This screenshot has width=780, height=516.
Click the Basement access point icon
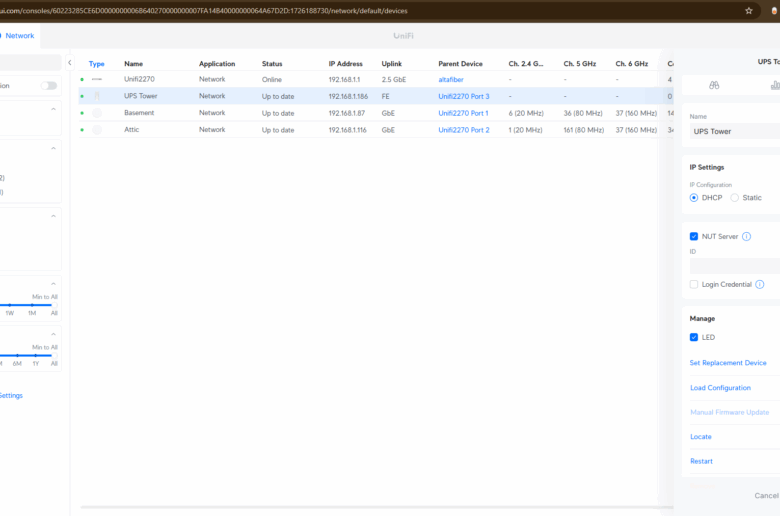click(x=97, y=113)
